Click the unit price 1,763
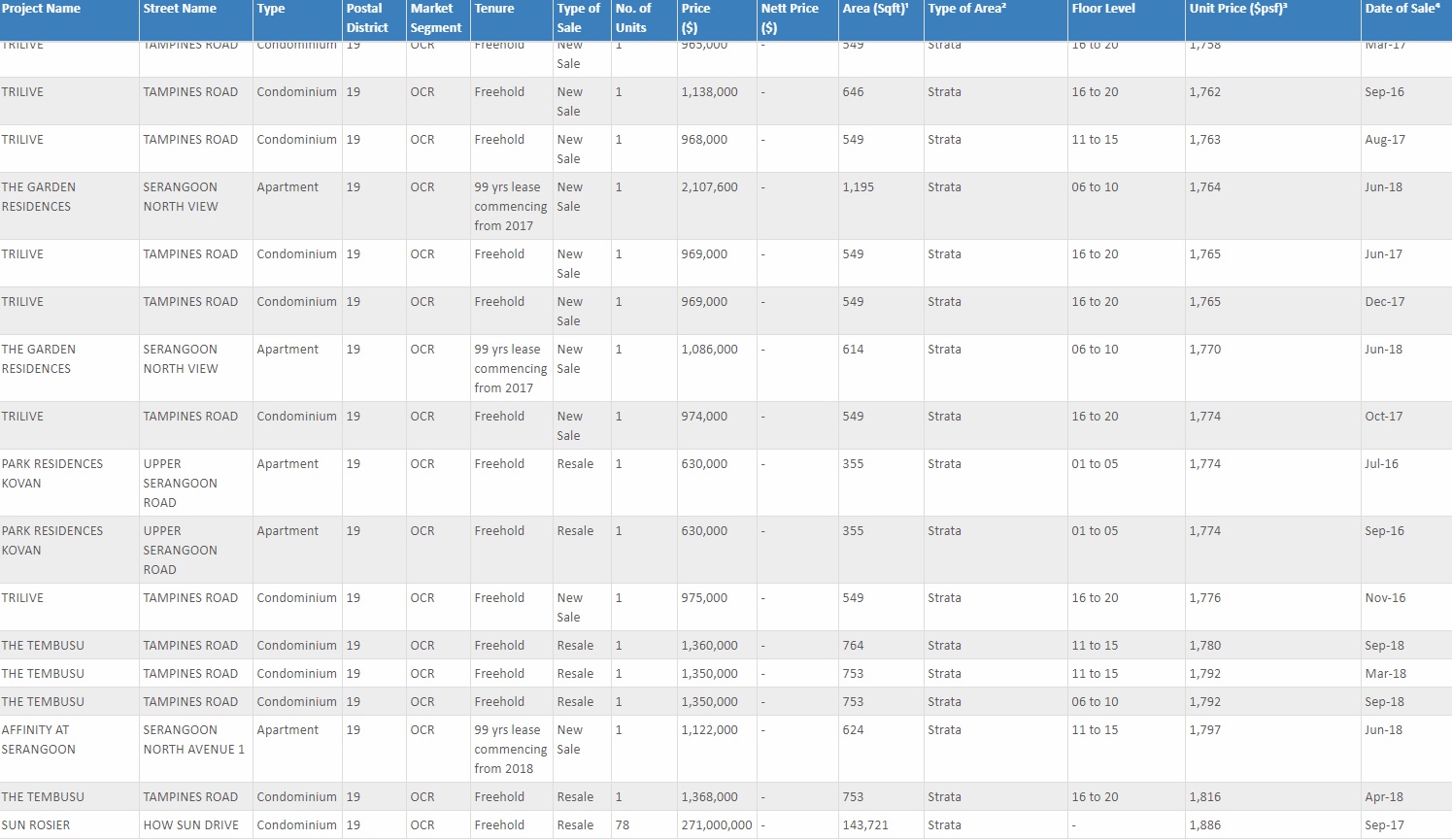This screenshot has width=1452, height=840. 1205,140
